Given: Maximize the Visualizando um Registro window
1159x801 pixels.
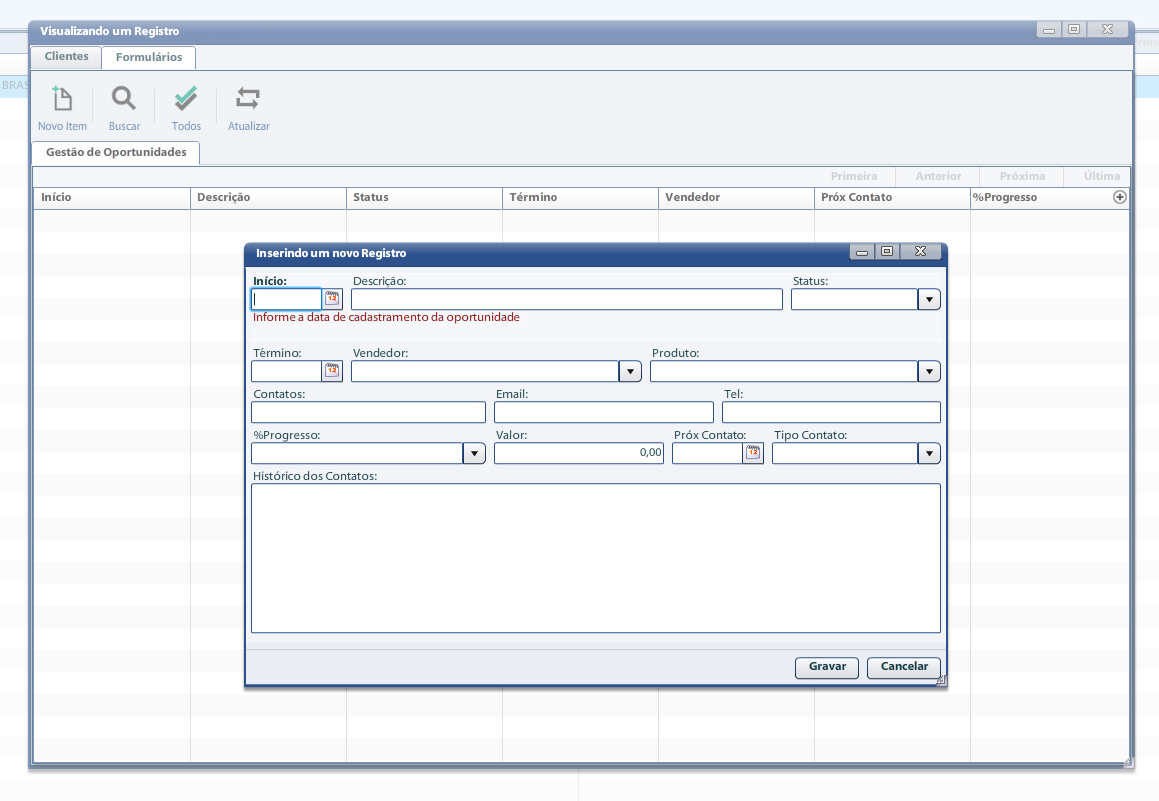Looking at the screenshot, I should click(1074, 29).
